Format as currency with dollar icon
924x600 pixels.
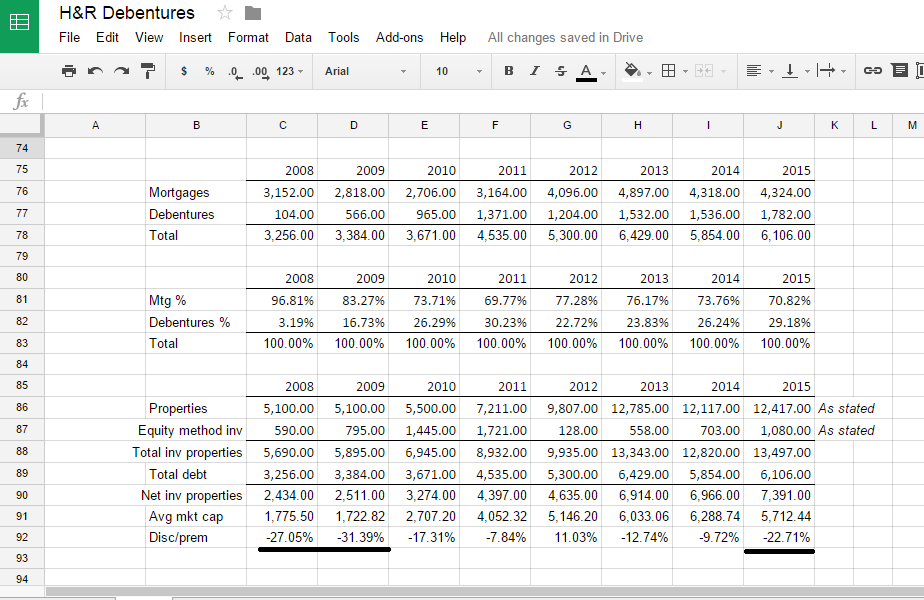pos(184,71)
